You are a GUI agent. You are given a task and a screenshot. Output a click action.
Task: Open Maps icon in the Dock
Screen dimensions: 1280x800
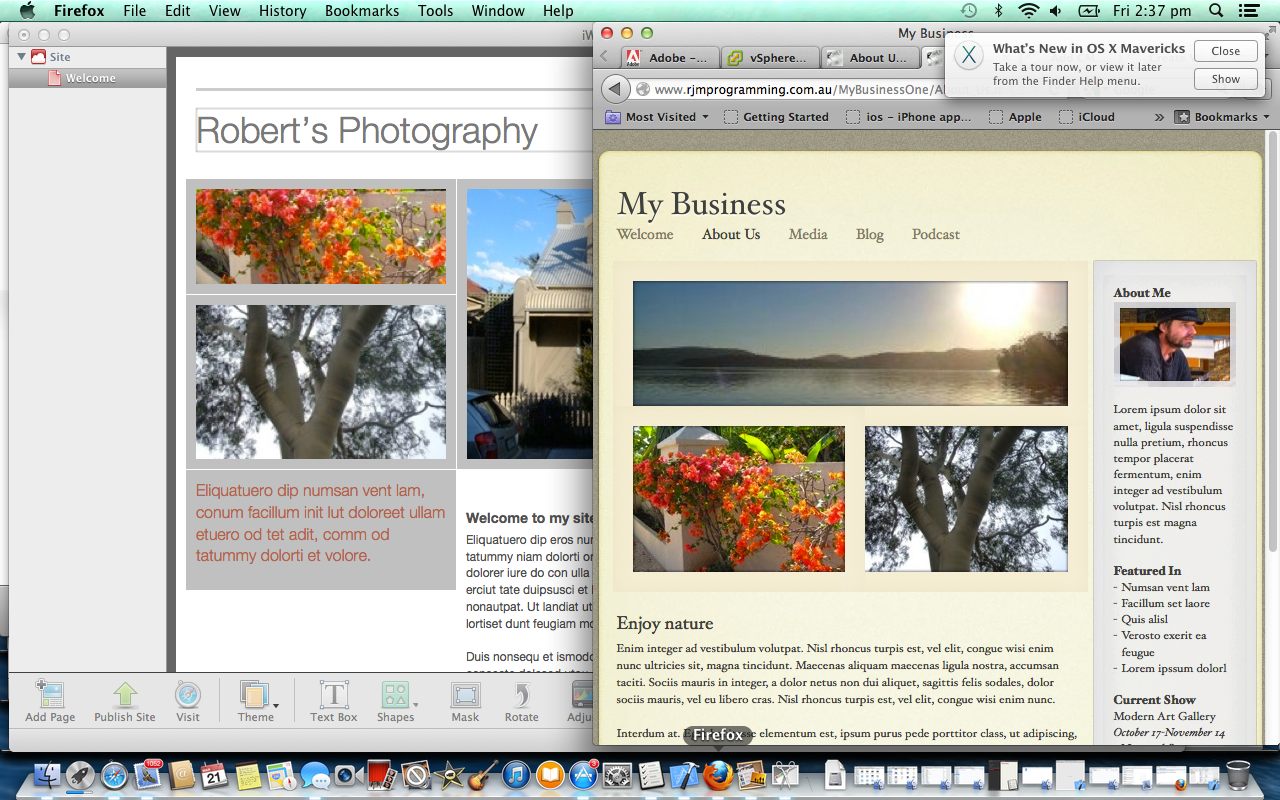coord(282,774)
